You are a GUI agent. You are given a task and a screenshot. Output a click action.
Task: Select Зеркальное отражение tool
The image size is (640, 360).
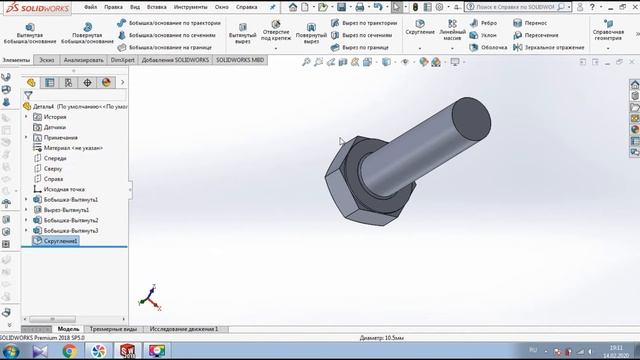pos(549,47)
